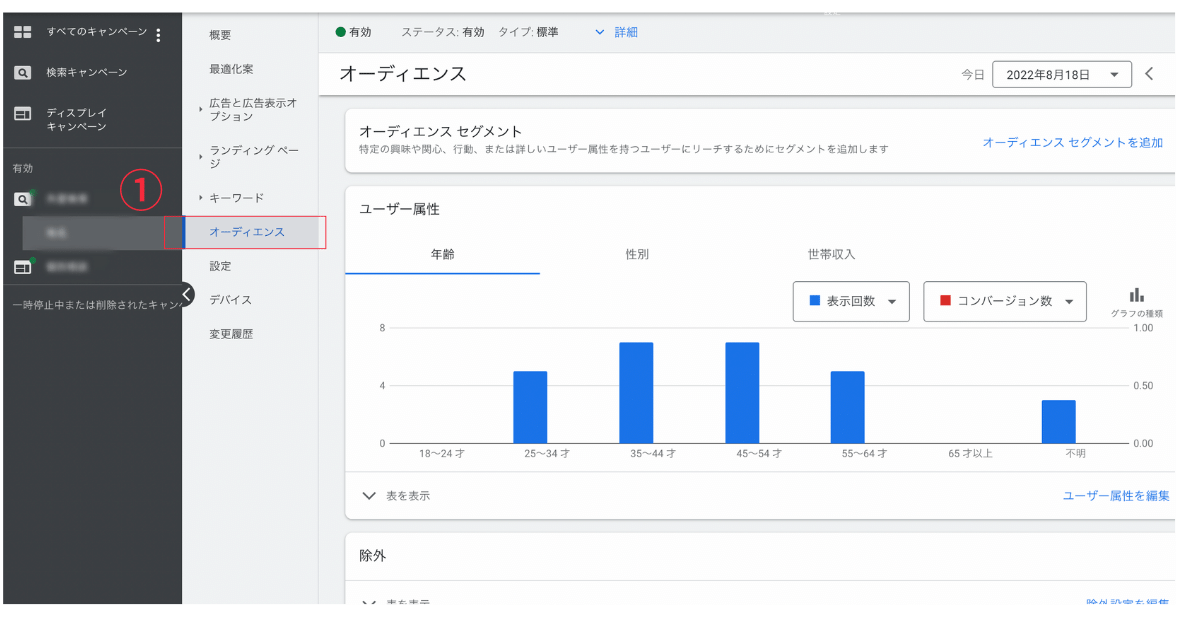Open 概要 in the page menu
Image resolution: width=1200 pixels, height=630 pixels.
(x=220, y=35)
